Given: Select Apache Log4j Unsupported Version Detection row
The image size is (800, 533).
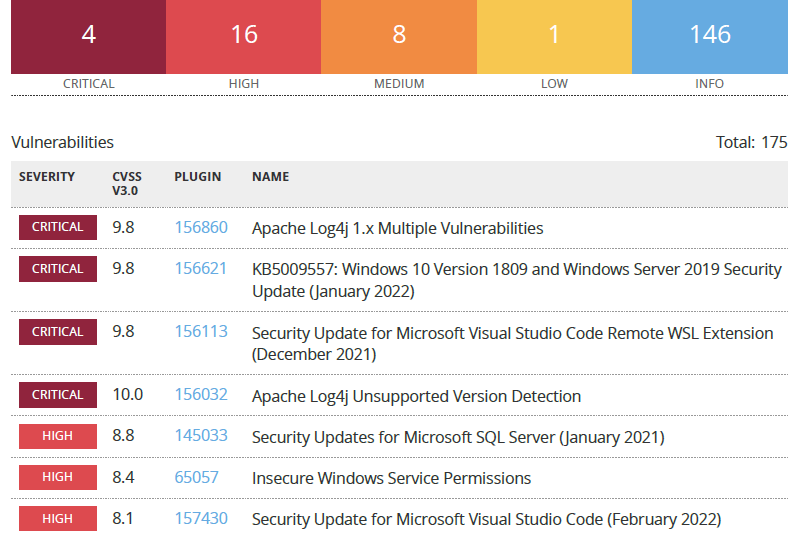Looking at the screenshot, I should (416, 396).
